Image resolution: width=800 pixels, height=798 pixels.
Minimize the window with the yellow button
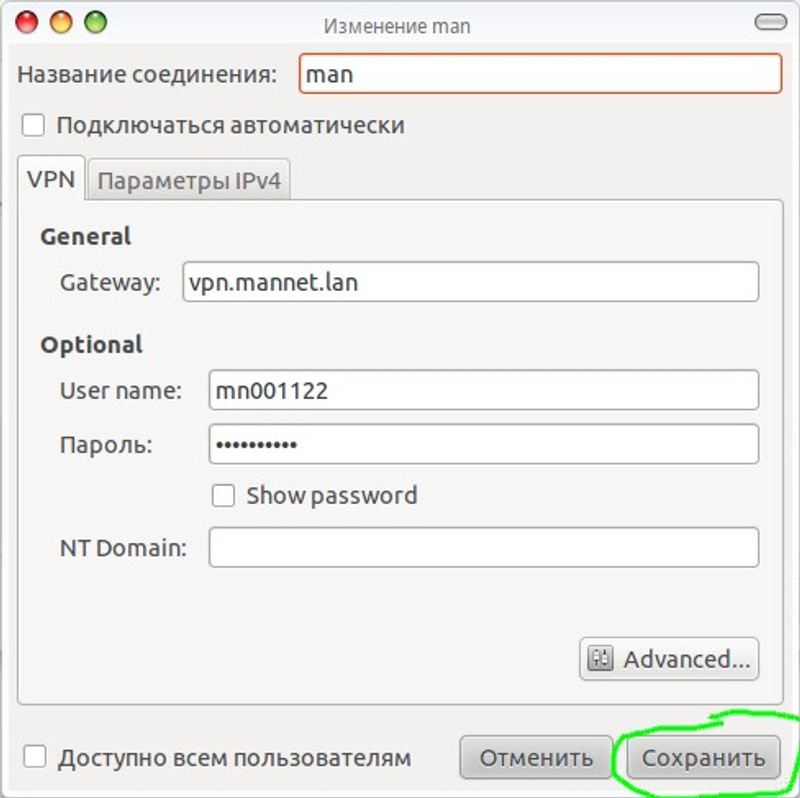coord(61,22)
